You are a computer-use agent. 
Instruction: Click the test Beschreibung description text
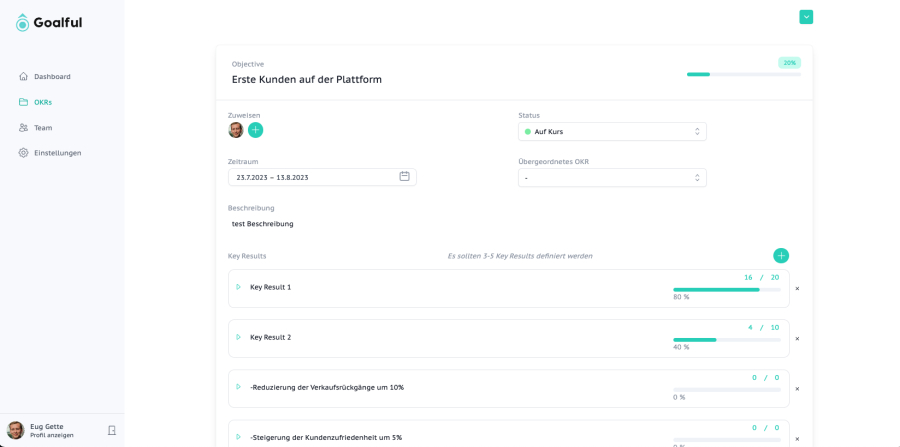pos(263,224)
